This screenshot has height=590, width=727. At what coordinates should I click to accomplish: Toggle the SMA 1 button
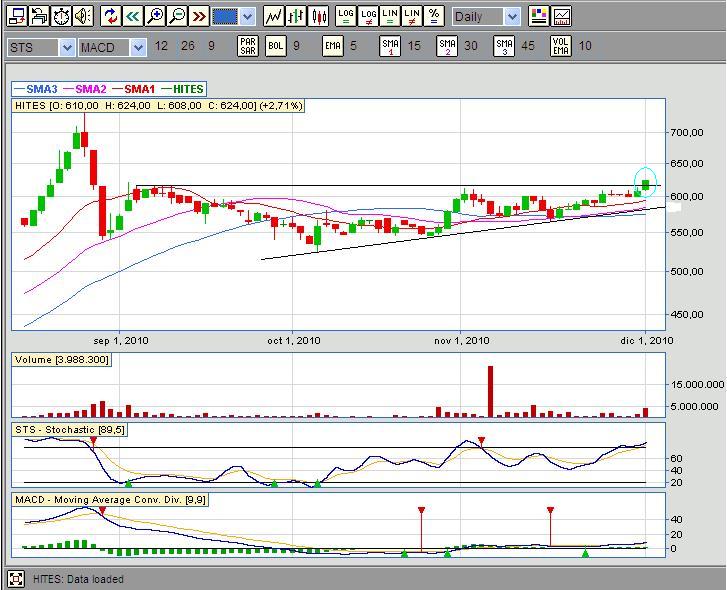(x=390, y=46)
